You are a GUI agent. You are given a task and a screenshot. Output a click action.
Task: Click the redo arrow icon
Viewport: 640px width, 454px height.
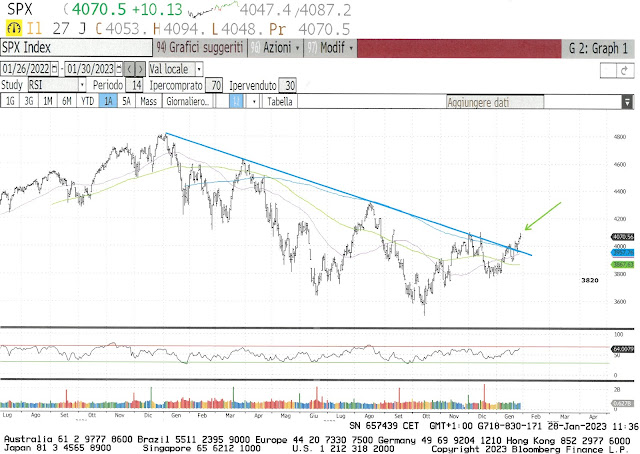tap(624, 71)
